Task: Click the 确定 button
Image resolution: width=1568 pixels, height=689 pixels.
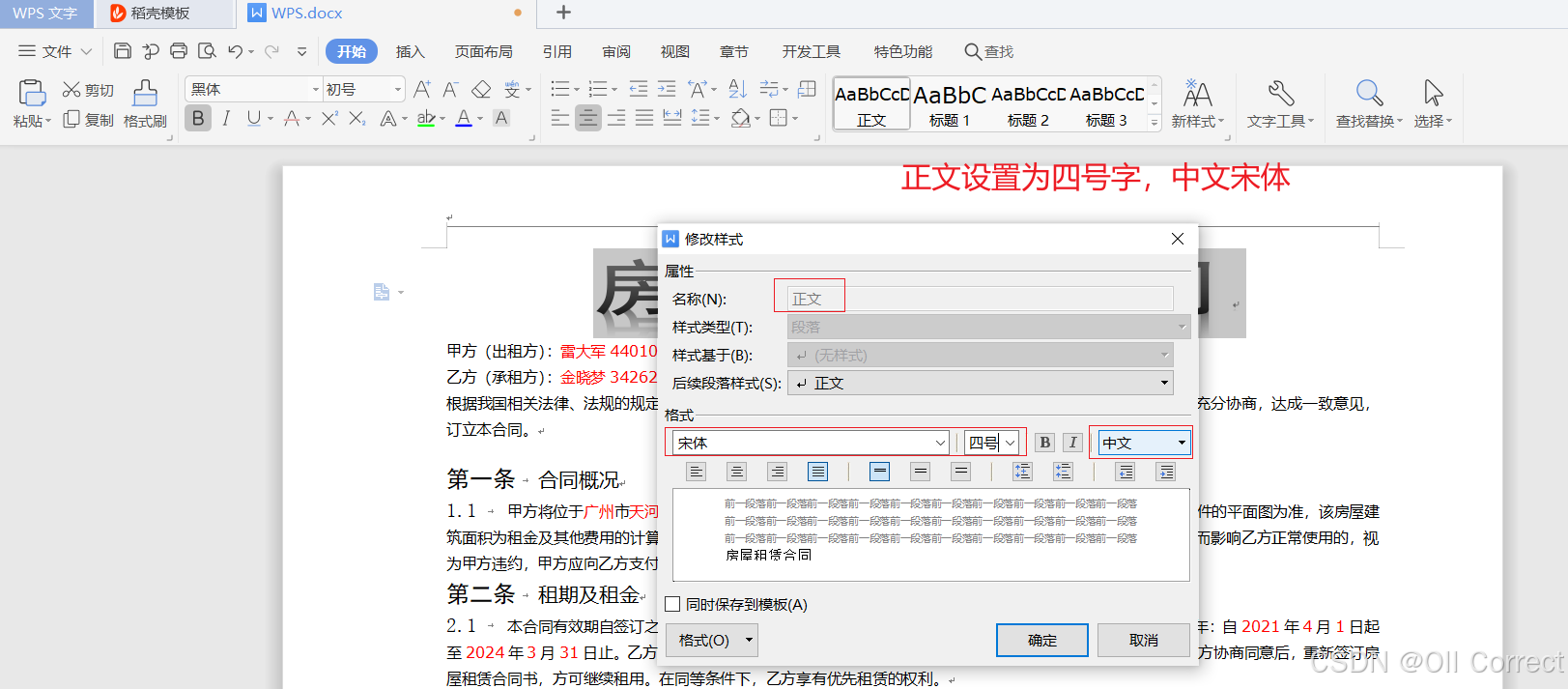Action: (1042, 640)
